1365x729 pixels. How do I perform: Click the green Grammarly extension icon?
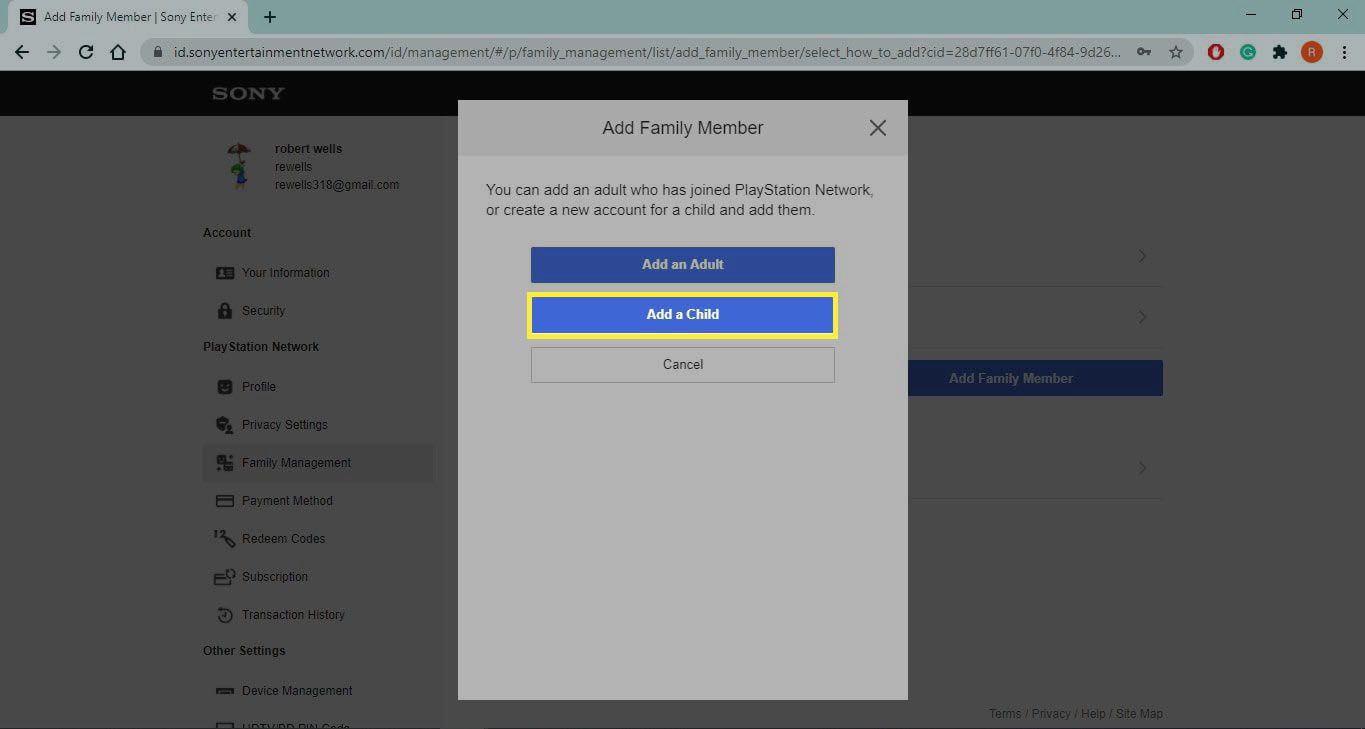tap(1248, 52)
